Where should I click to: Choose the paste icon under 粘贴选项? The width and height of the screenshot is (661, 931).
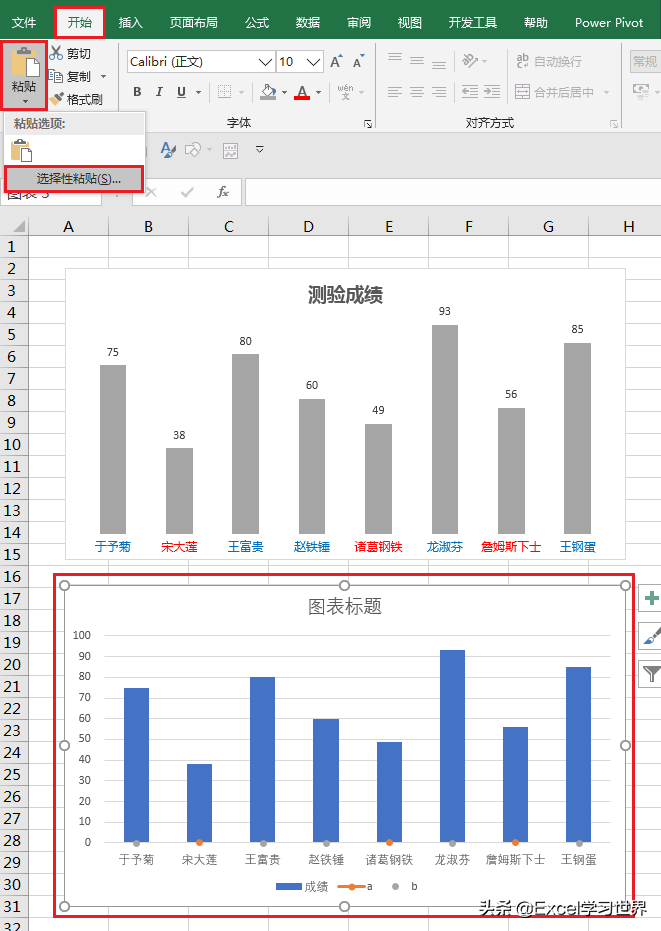(x=22, y=151)
